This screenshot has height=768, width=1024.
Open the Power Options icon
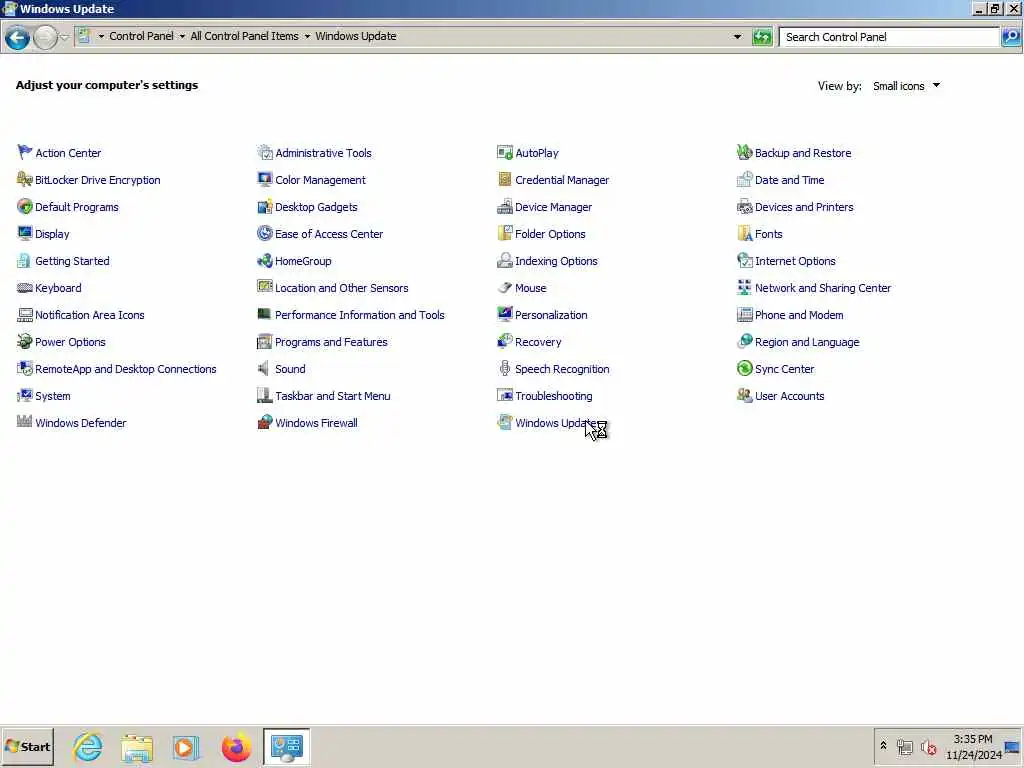coord(25,341)
